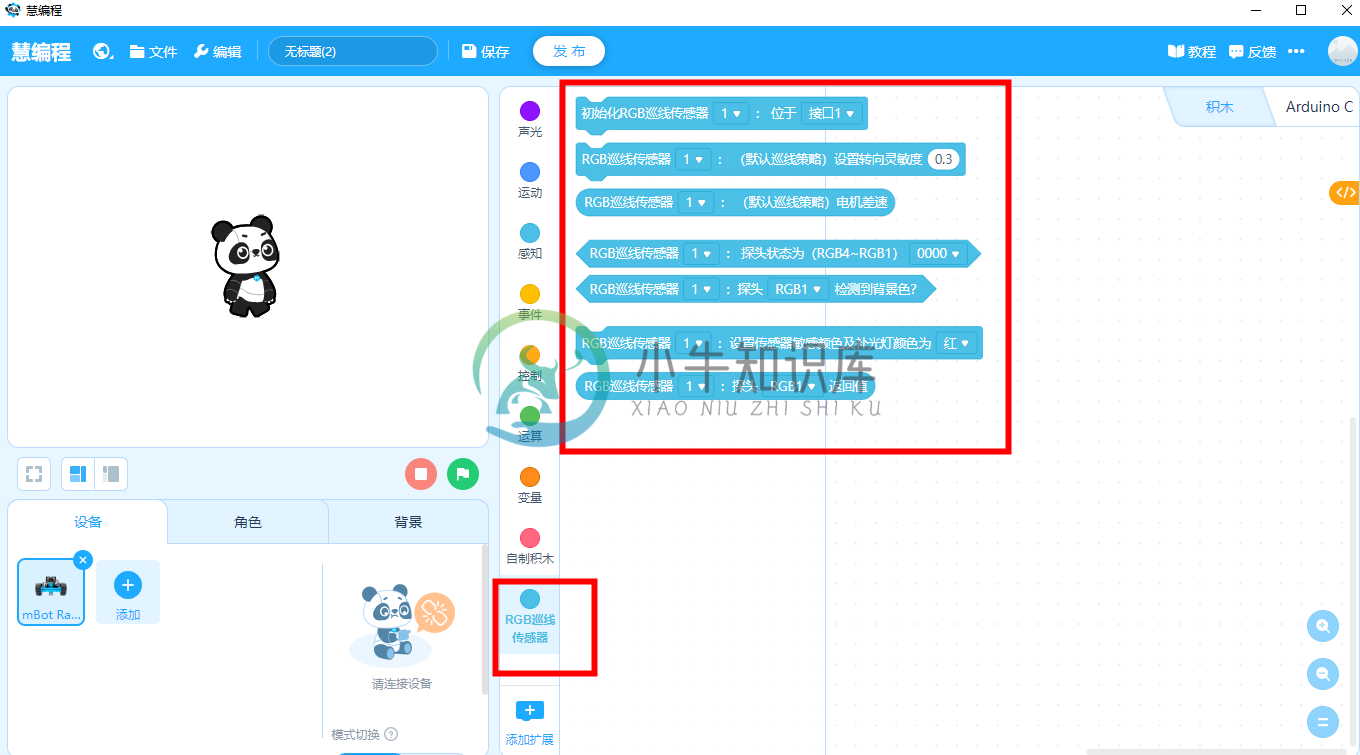This screenshot has width=1360, height=755.
Task: Select the 感知 block category
Action: pyautogui.click(x=530, y=241)
